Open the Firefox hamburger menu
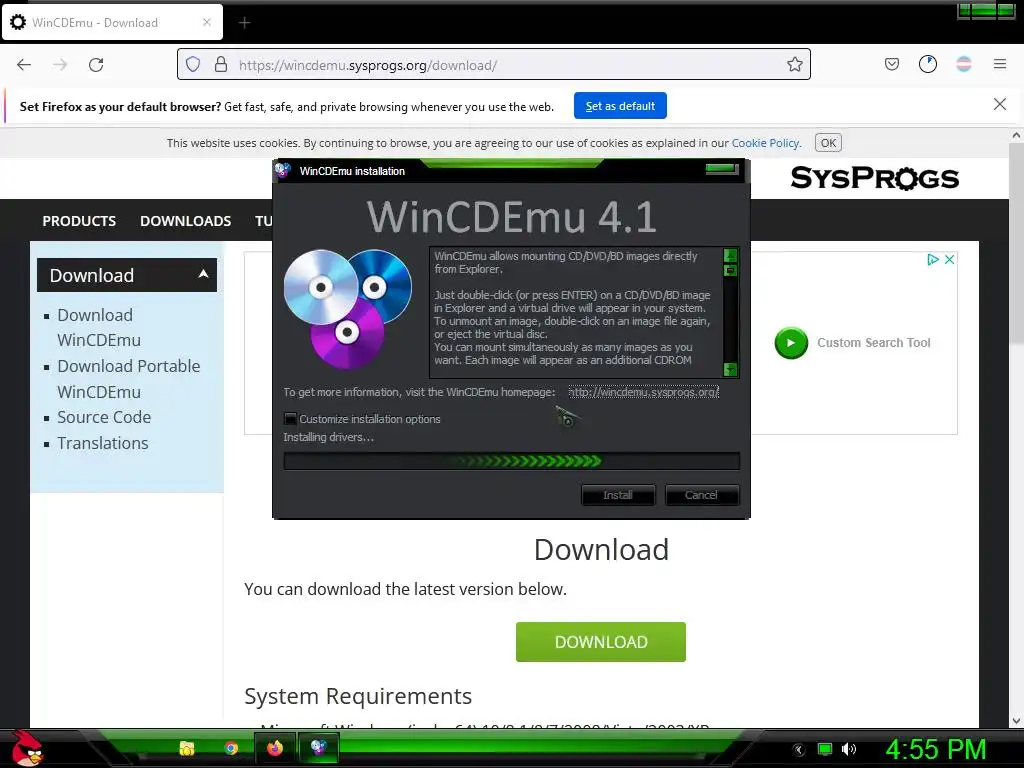 (999, 64)
